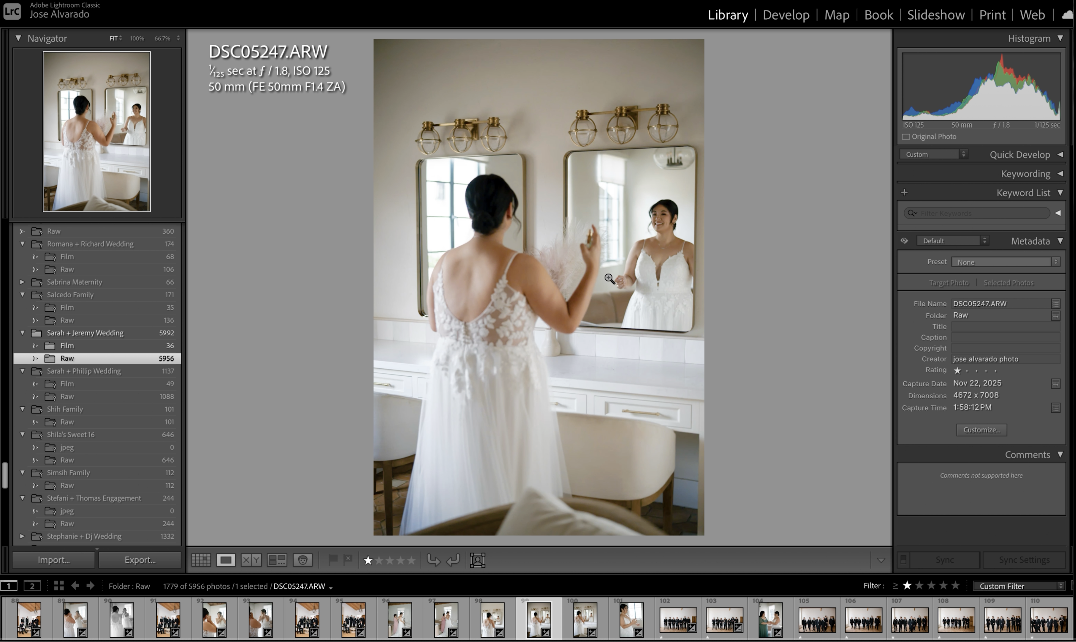Select Loupe view icon in toolbar

tap(226, 561)
